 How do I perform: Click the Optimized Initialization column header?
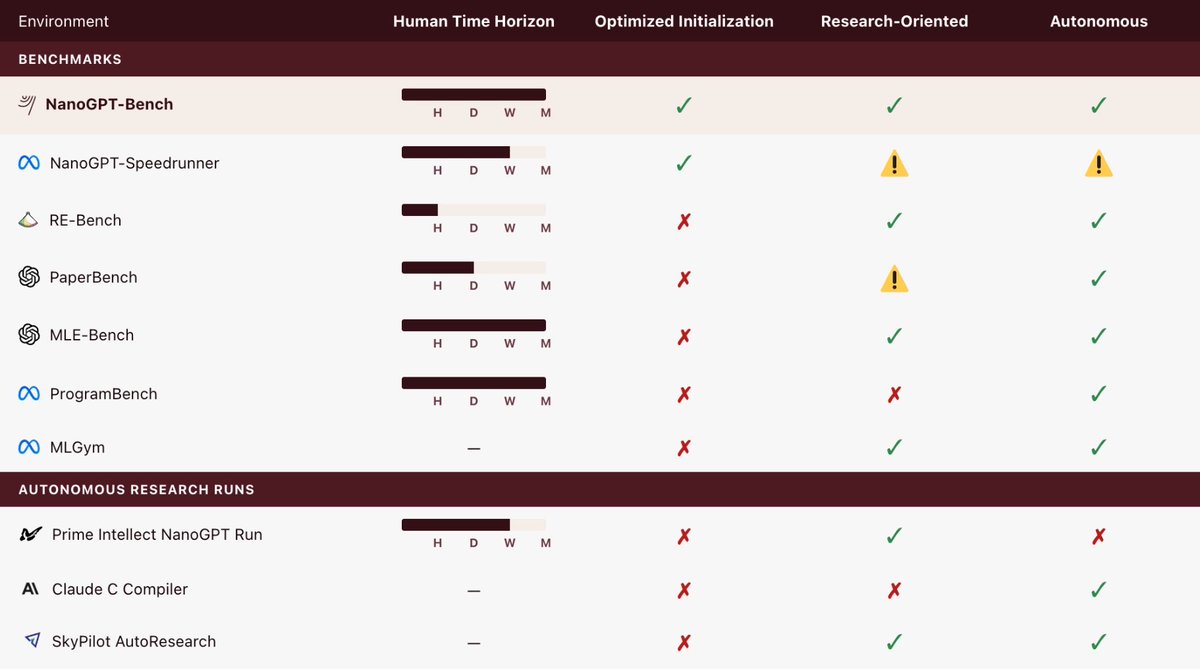684,21
